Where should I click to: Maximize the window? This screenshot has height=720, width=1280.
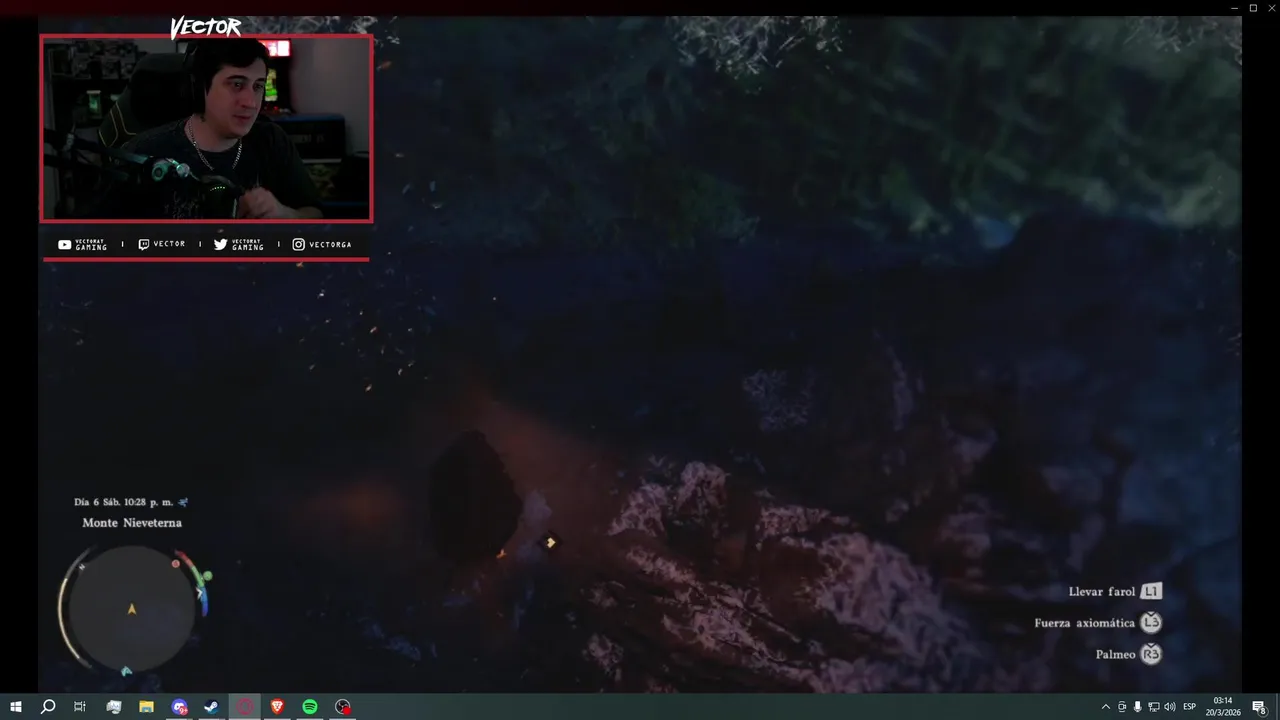(x=1253, y=7)
